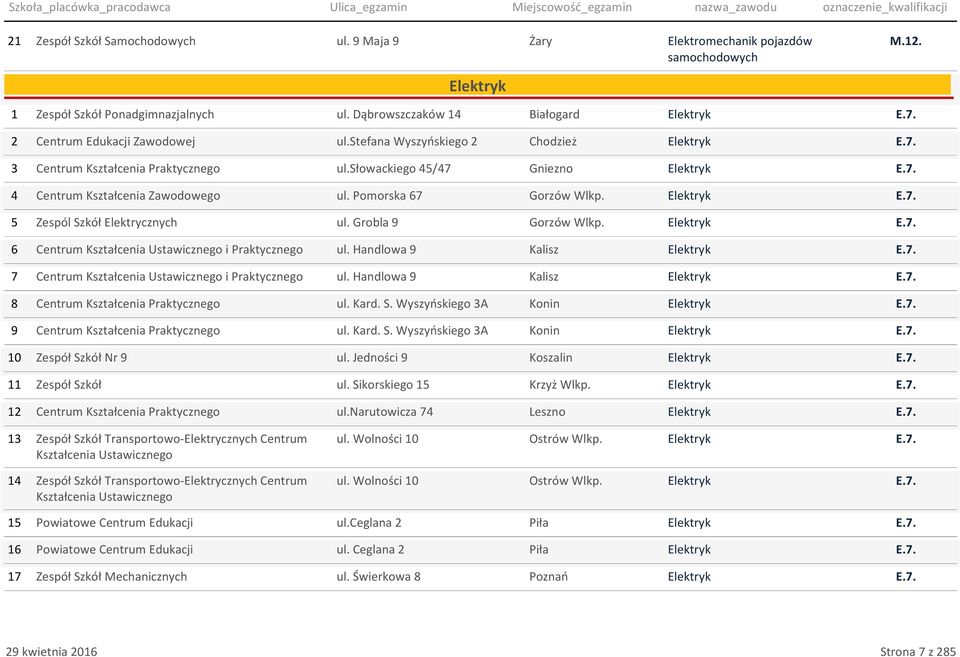960x657 pixels.
Task: Select Centrum Edukacji Zawodowej
Action: 115,141
